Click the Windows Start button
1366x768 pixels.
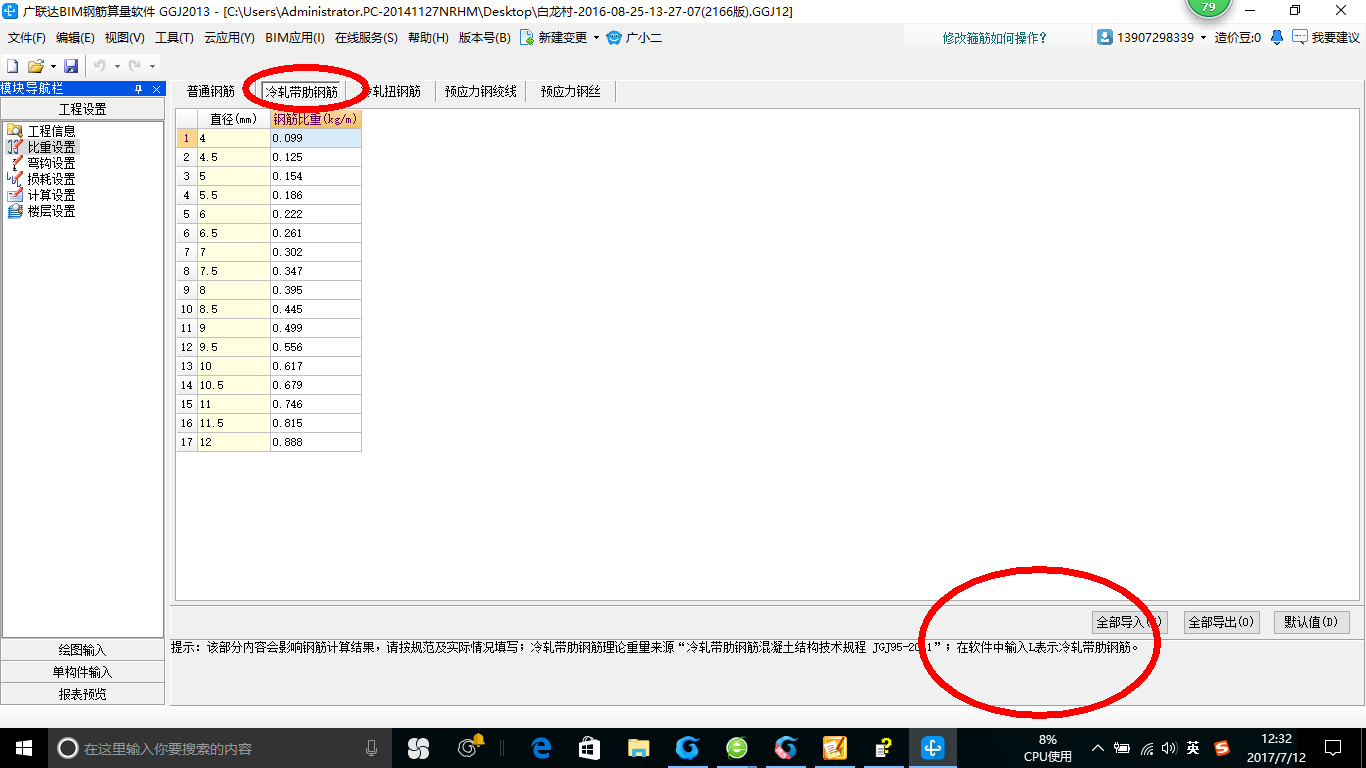click(x=23, y=748)
